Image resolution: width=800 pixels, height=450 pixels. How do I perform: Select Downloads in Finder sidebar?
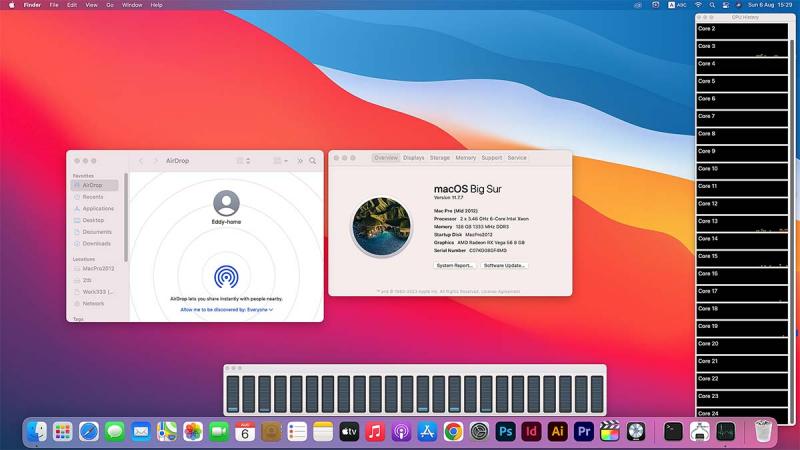[95, 244]
